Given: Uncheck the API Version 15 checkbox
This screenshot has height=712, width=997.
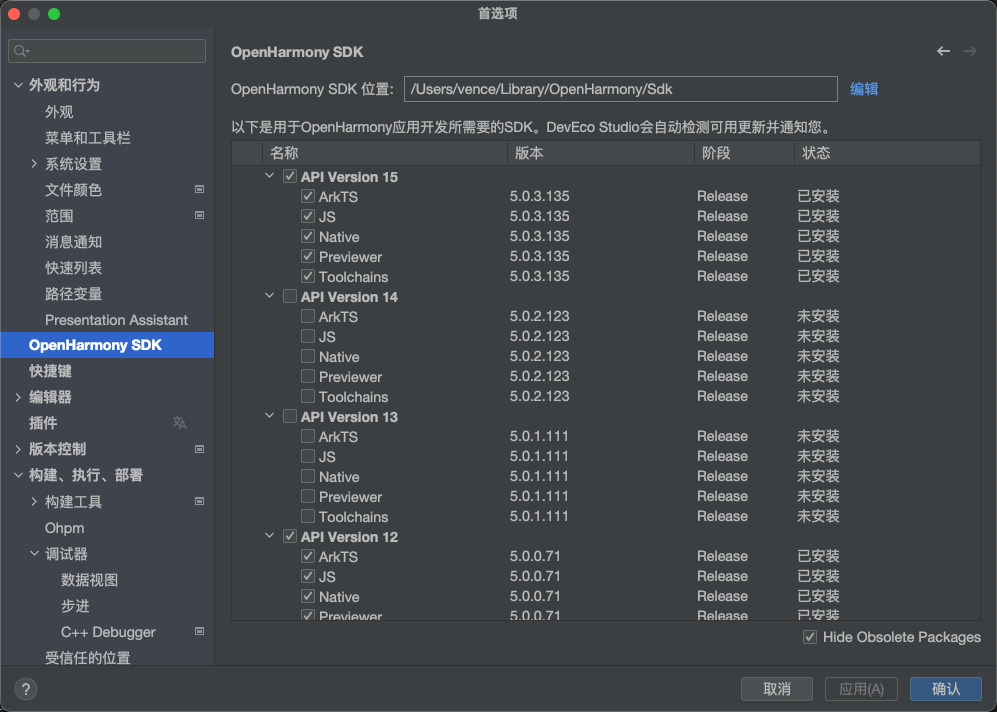Looking at the screenshot, I should pyautogui.click(x=290, y=177).
